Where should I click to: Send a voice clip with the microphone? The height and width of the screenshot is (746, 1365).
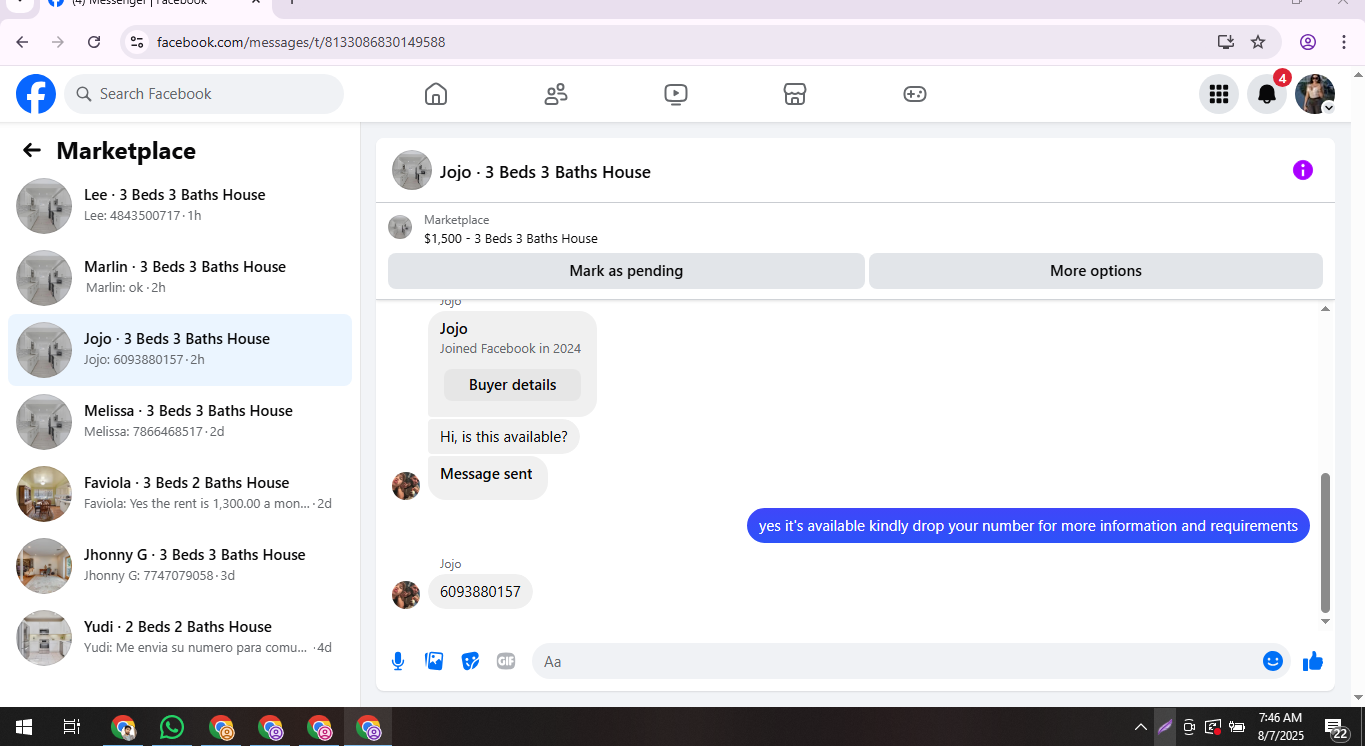(x=398, y=661)
